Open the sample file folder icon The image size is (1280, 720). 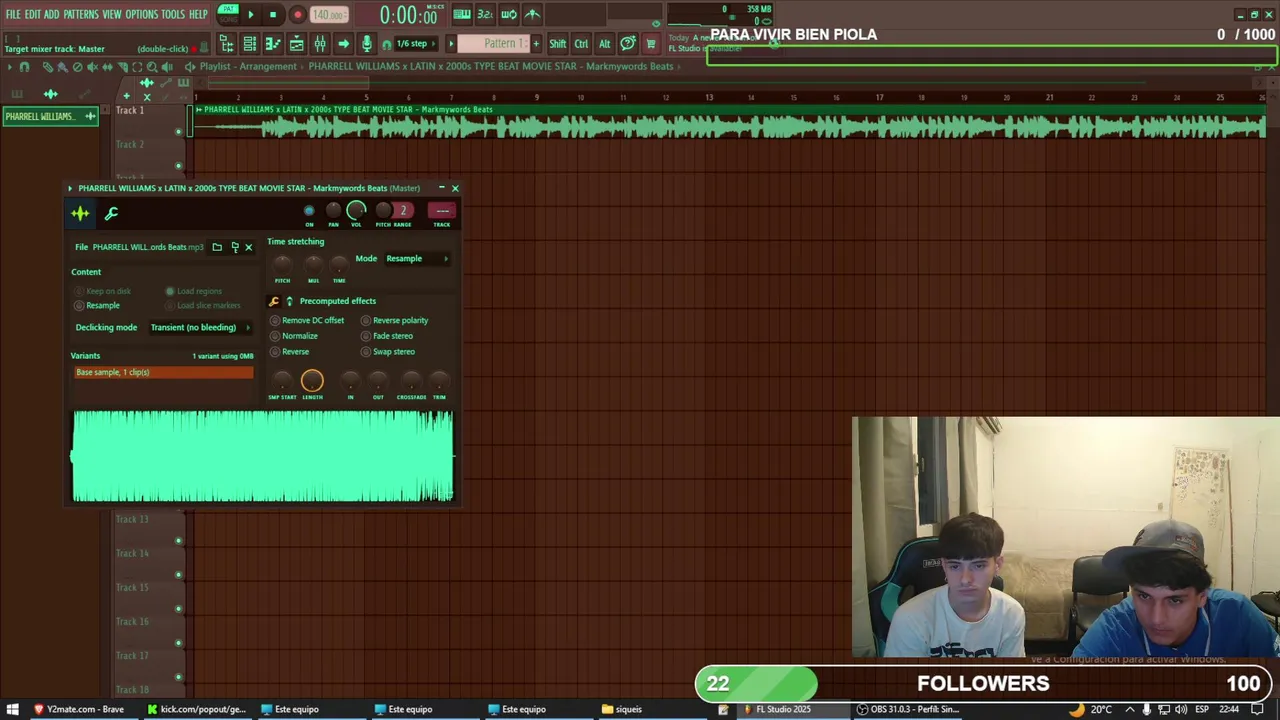pos(217,248)
